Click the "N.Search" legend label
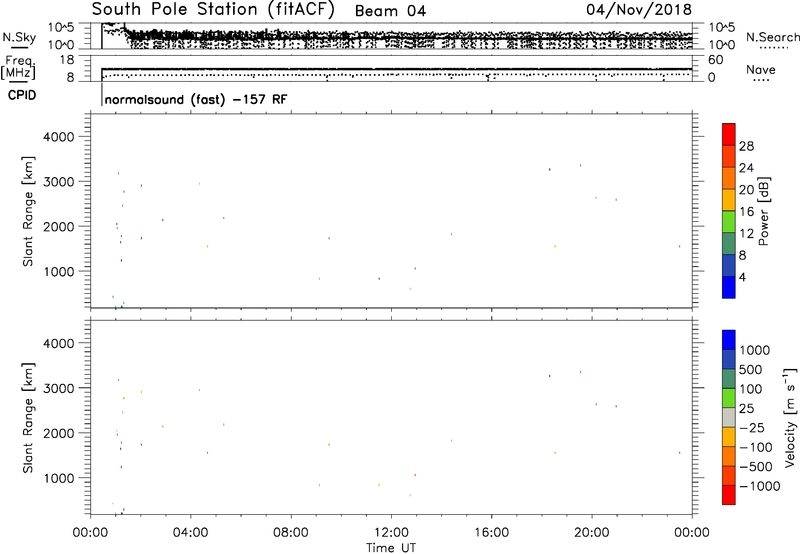 (x=772, y=37)
